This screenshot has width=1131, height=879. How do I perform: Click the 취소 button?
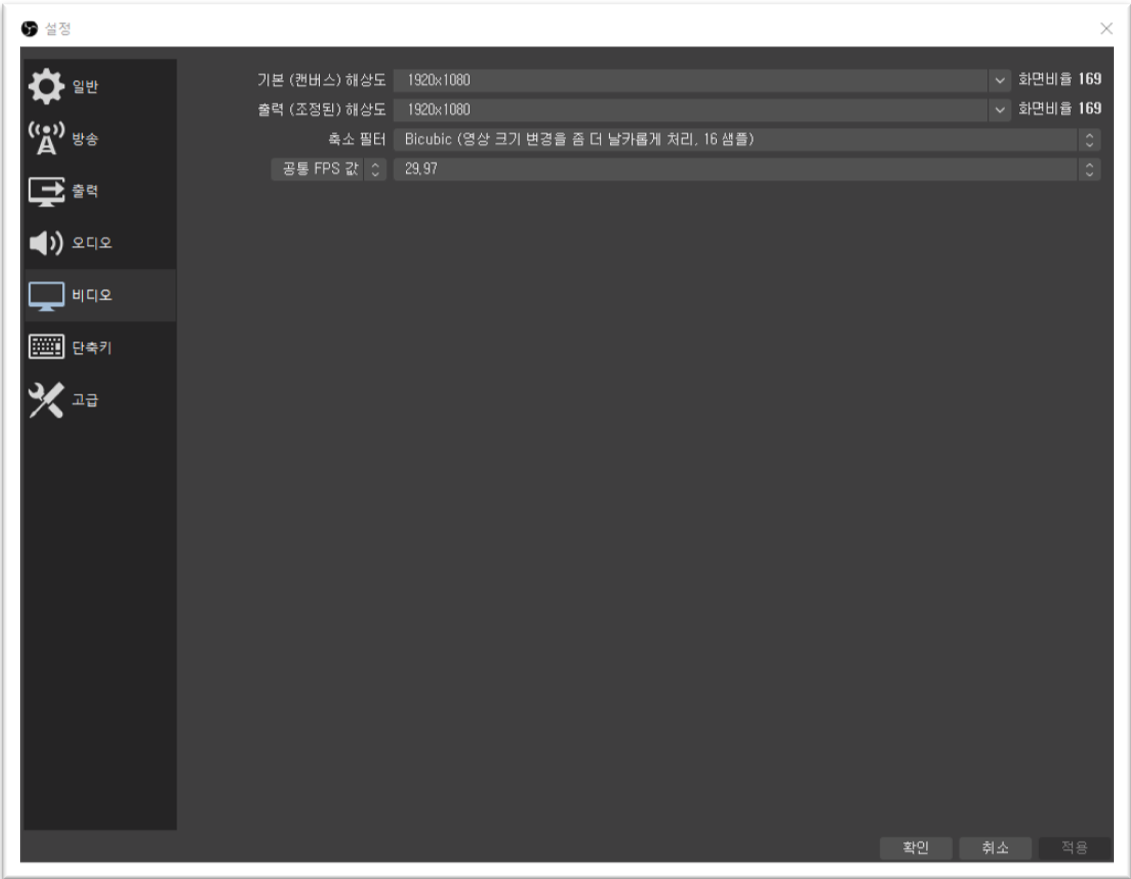[x=995, y=847]
